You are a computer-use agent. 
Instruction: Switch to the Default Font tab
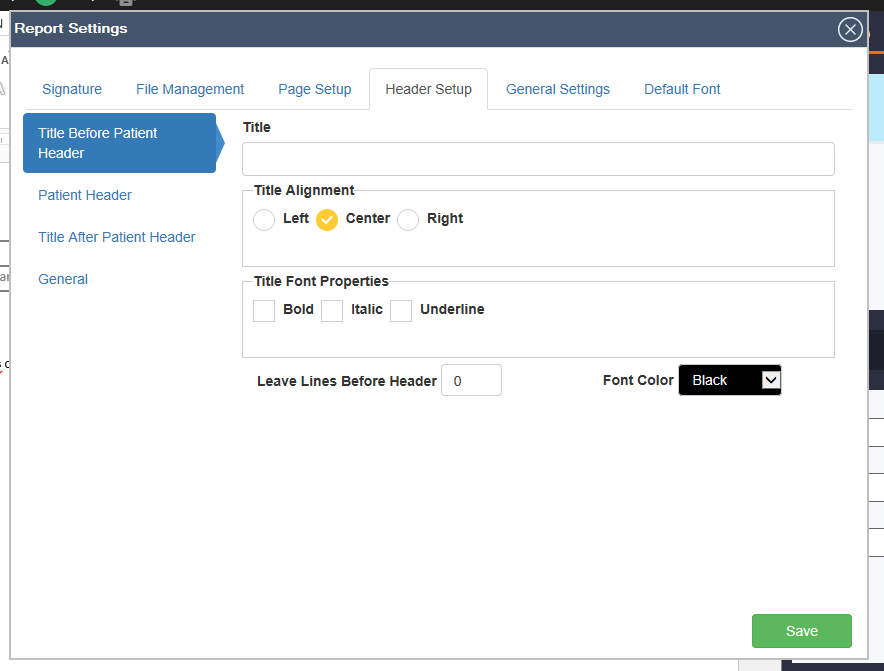tap(682, 89)
